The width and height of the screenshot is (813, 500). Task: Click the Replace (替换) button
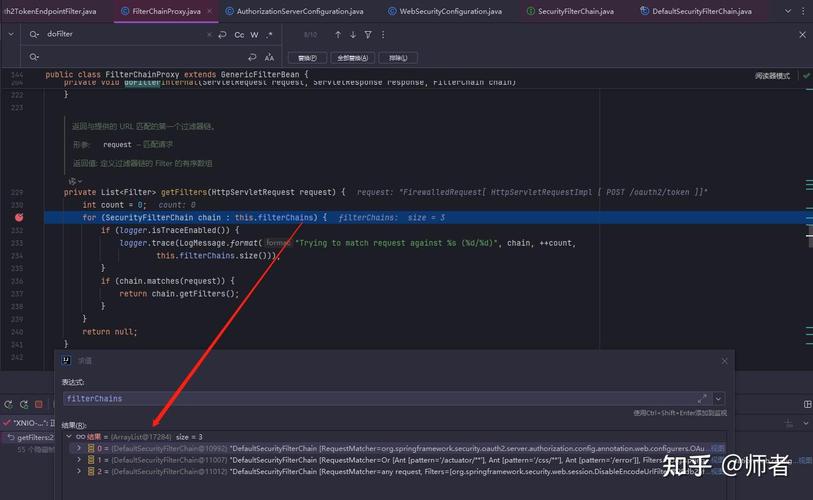click(x=307, y=58)
